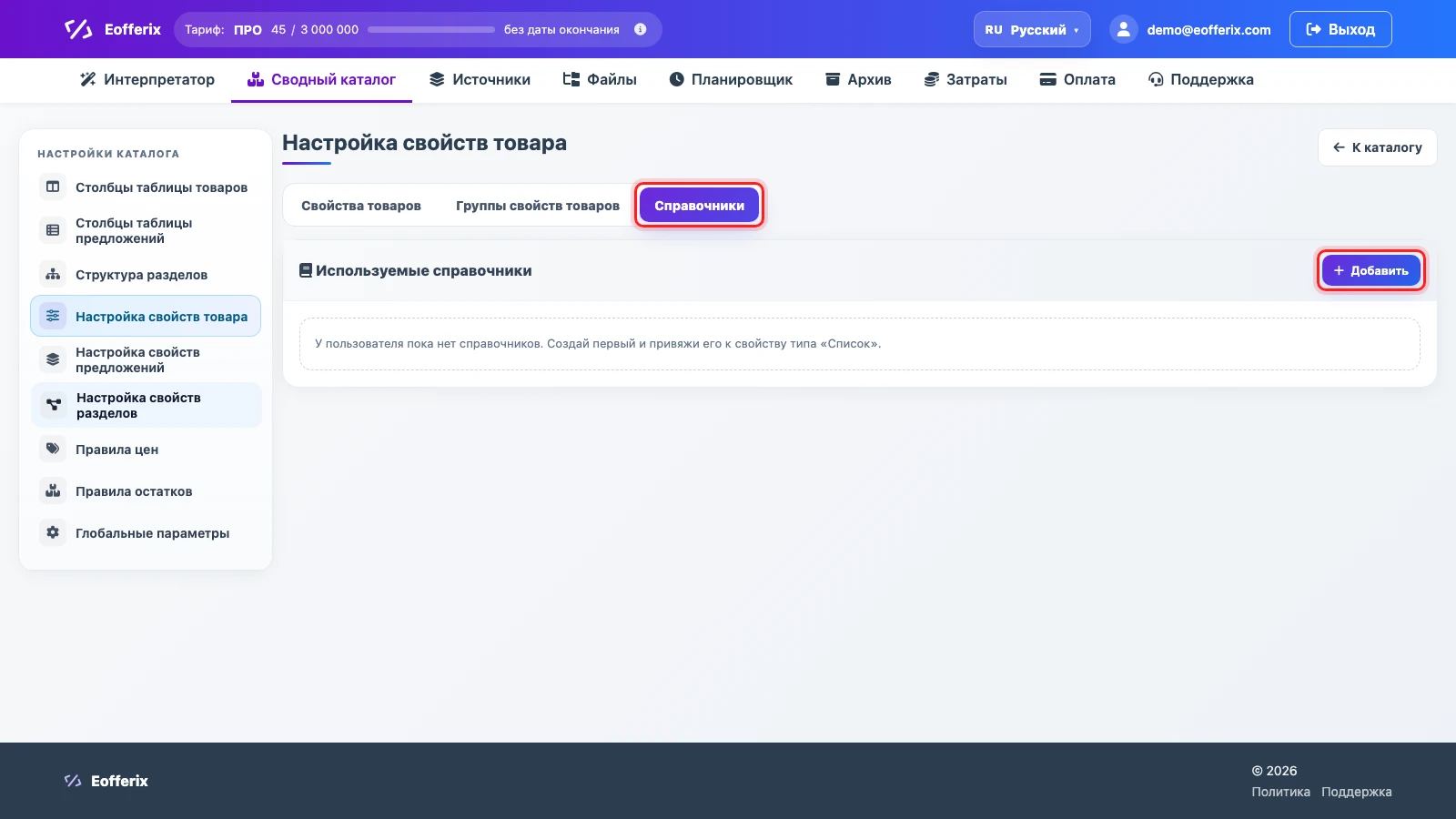Click the Правила цен tags icon

(53, 449)
